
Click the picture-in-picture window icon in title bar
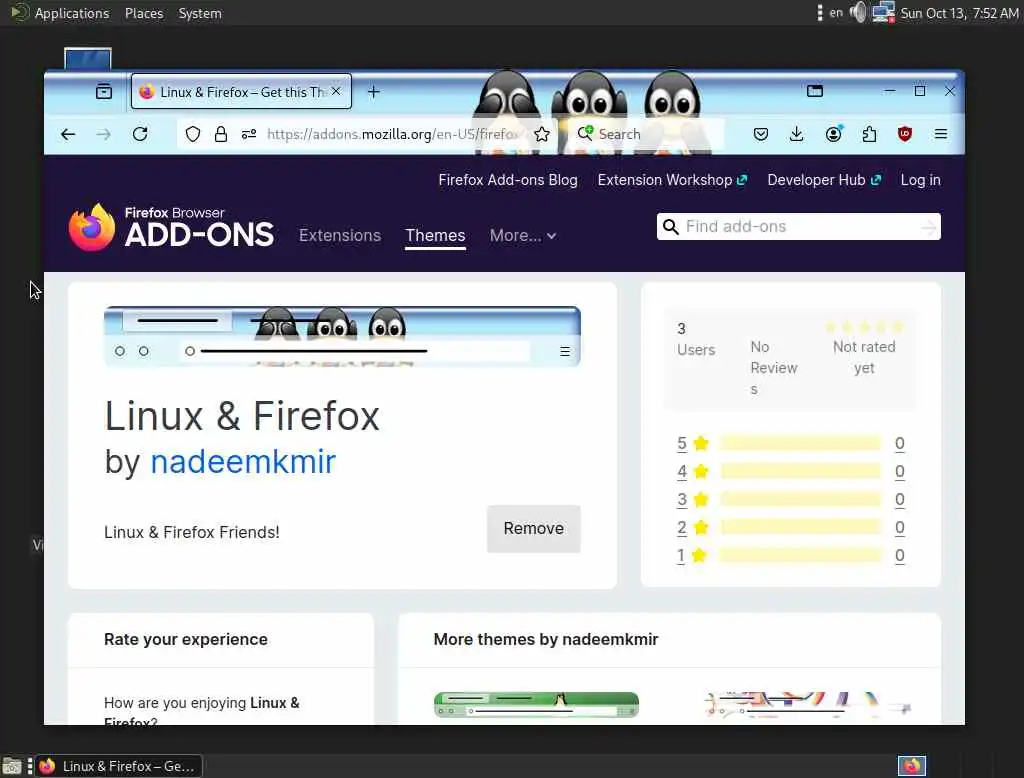[x=814, y=91]
